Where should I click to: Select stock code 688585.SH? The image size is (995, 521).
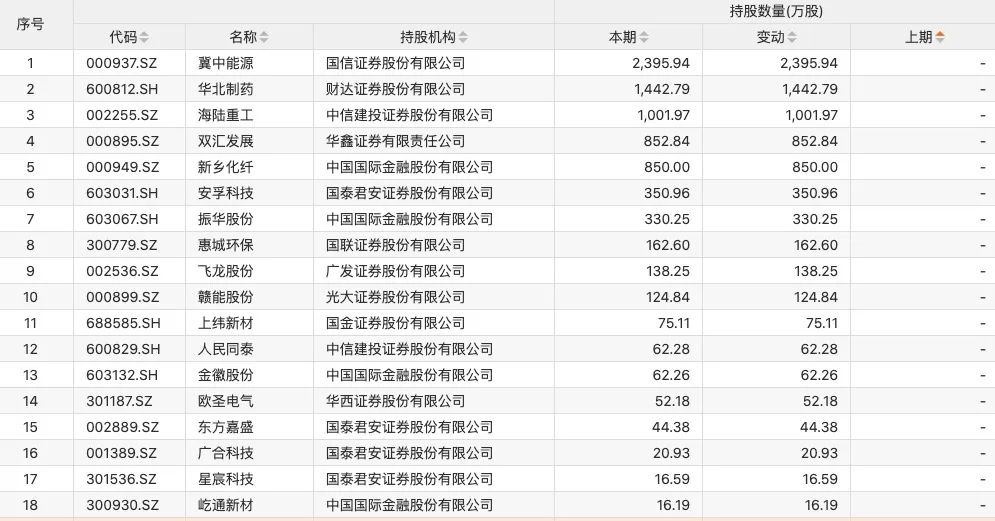123,324
